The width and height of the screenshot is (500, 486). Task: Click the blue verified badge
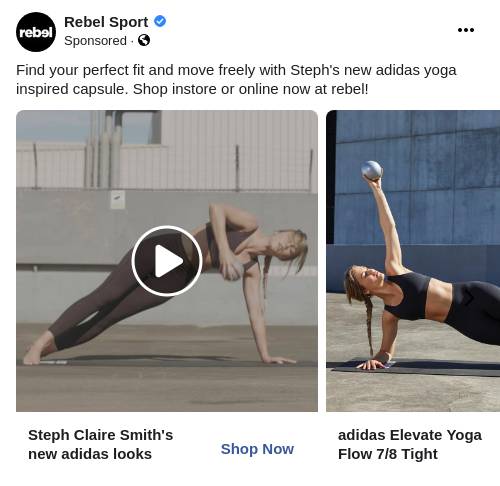click(160, 21)
